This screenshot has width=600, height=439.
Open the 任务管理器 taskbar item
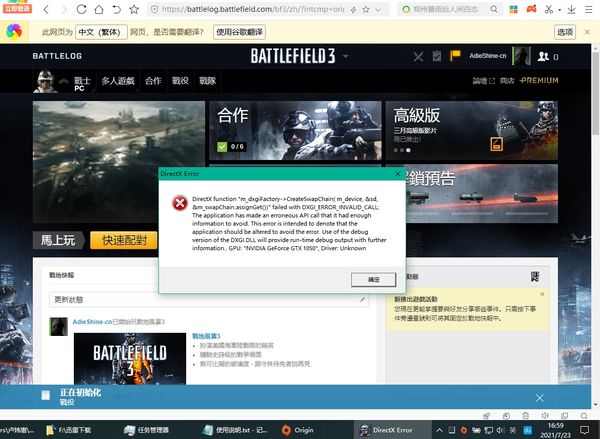pyautogui.click(x=147, y=430)
